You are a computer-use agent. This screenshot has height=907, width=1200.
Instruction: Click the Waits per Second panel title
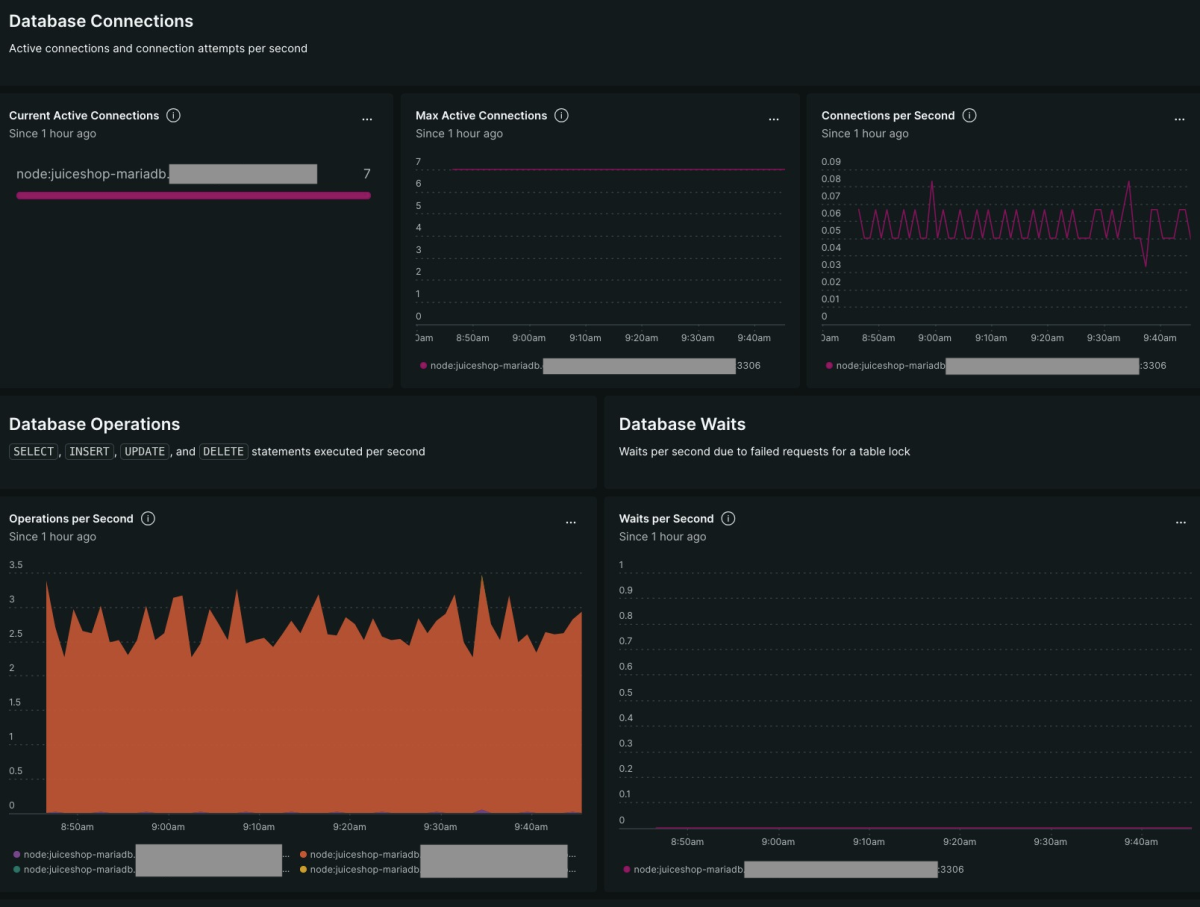click(x=666, y=518)
